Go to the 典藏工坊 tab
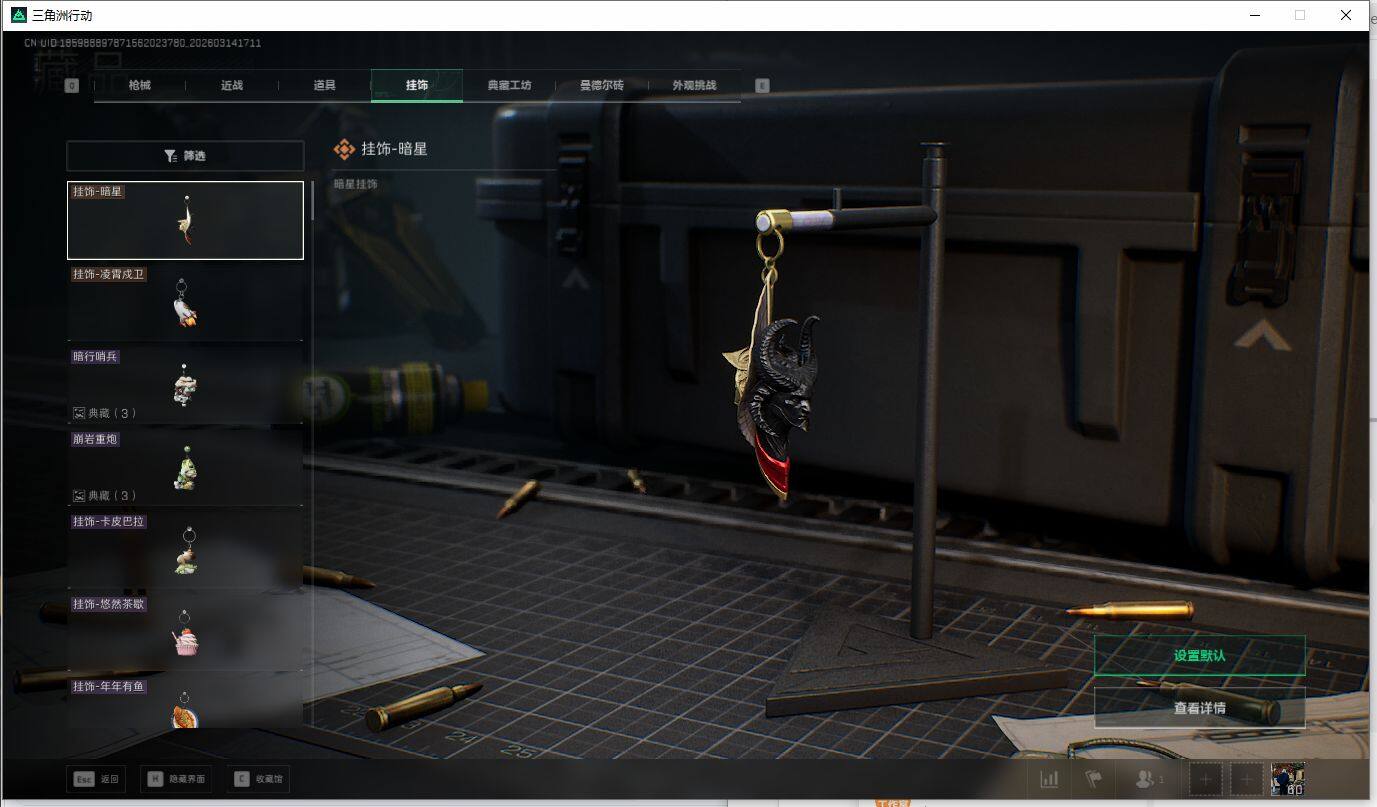1377x807 pixels. pyautogui.click(x=509, y=85)
